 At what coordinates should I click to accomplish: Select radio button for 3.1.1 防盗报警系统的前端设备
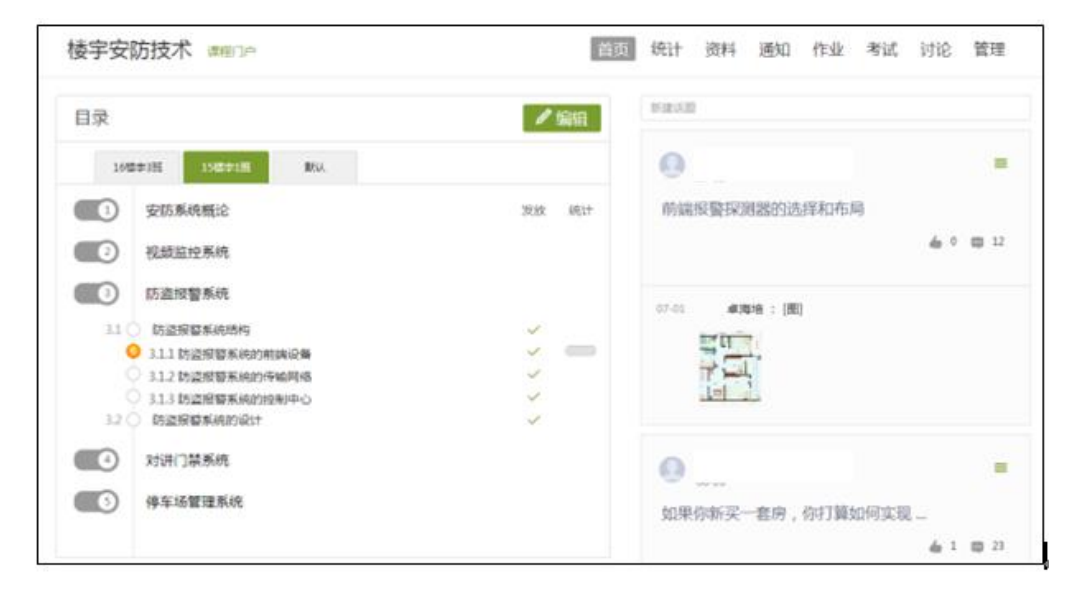(133, 352)
